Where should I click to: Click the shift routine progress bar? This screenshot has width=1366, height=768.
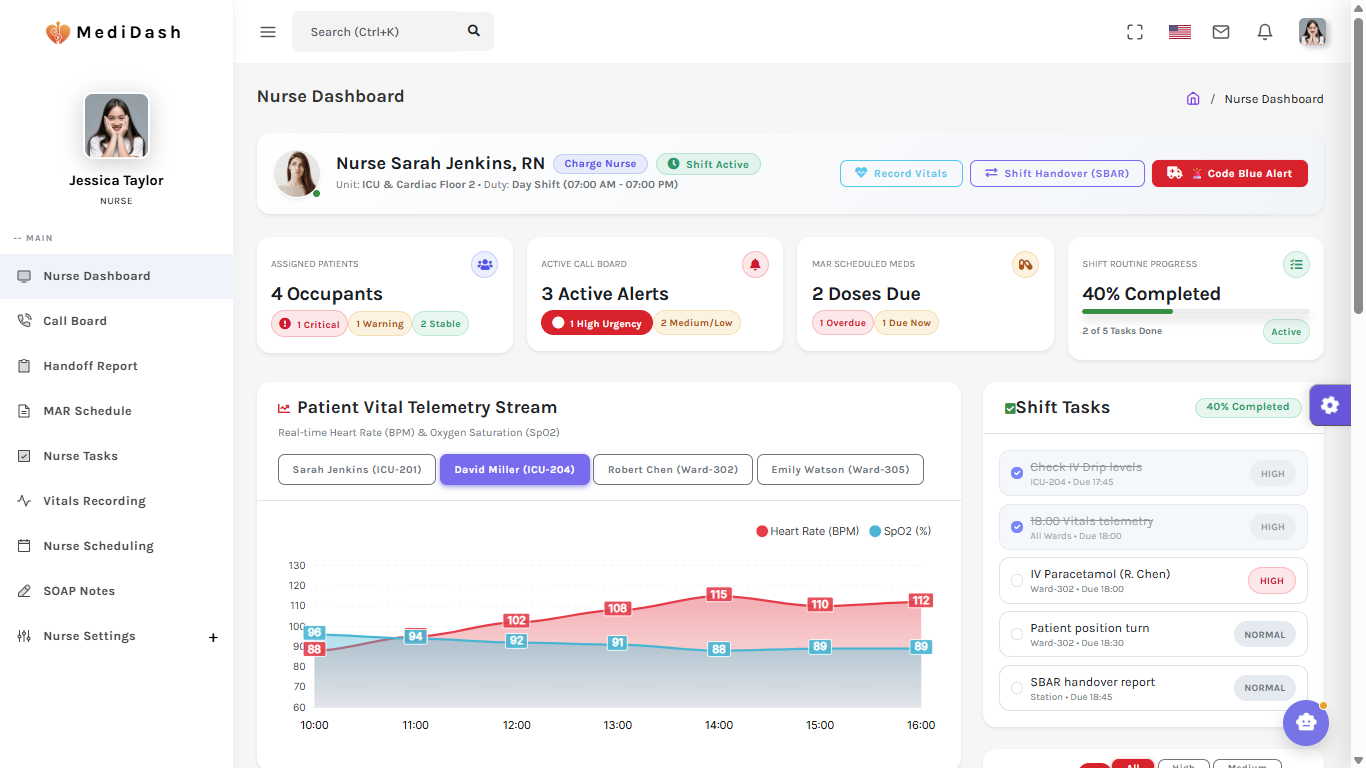[1196, 312]
